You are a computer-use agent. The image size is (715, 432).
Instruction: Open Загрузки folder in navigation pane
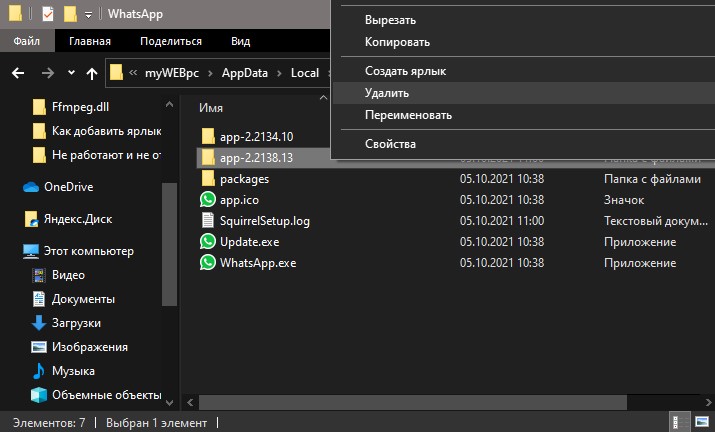click(x=76, y=323)
